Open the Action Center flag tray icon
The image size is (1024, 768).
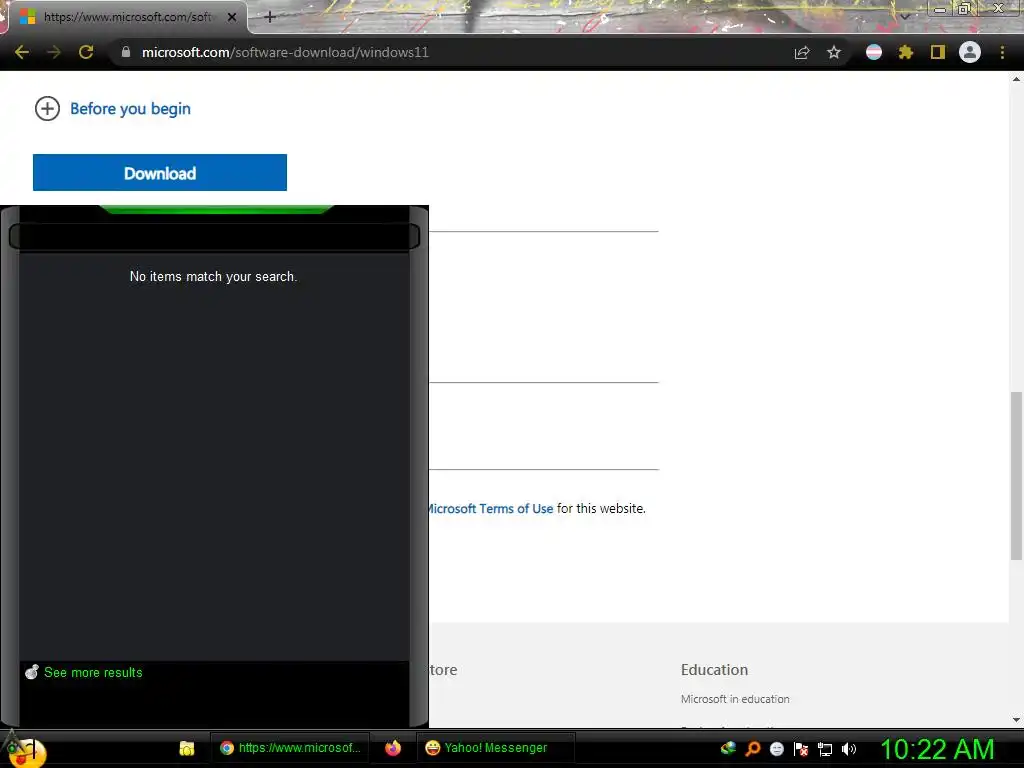[801, 749]
